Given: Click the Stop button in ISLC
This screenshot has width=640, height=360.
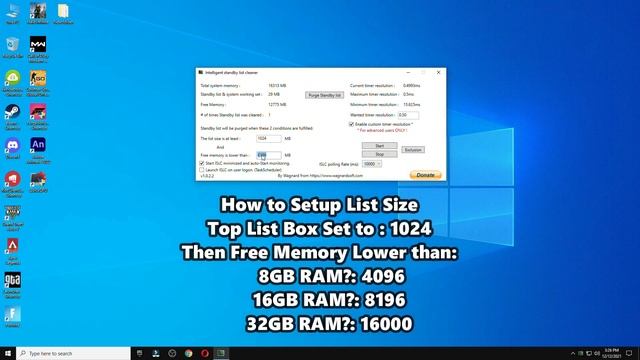Looking at the screenshot, I should [x=380, y=154].
